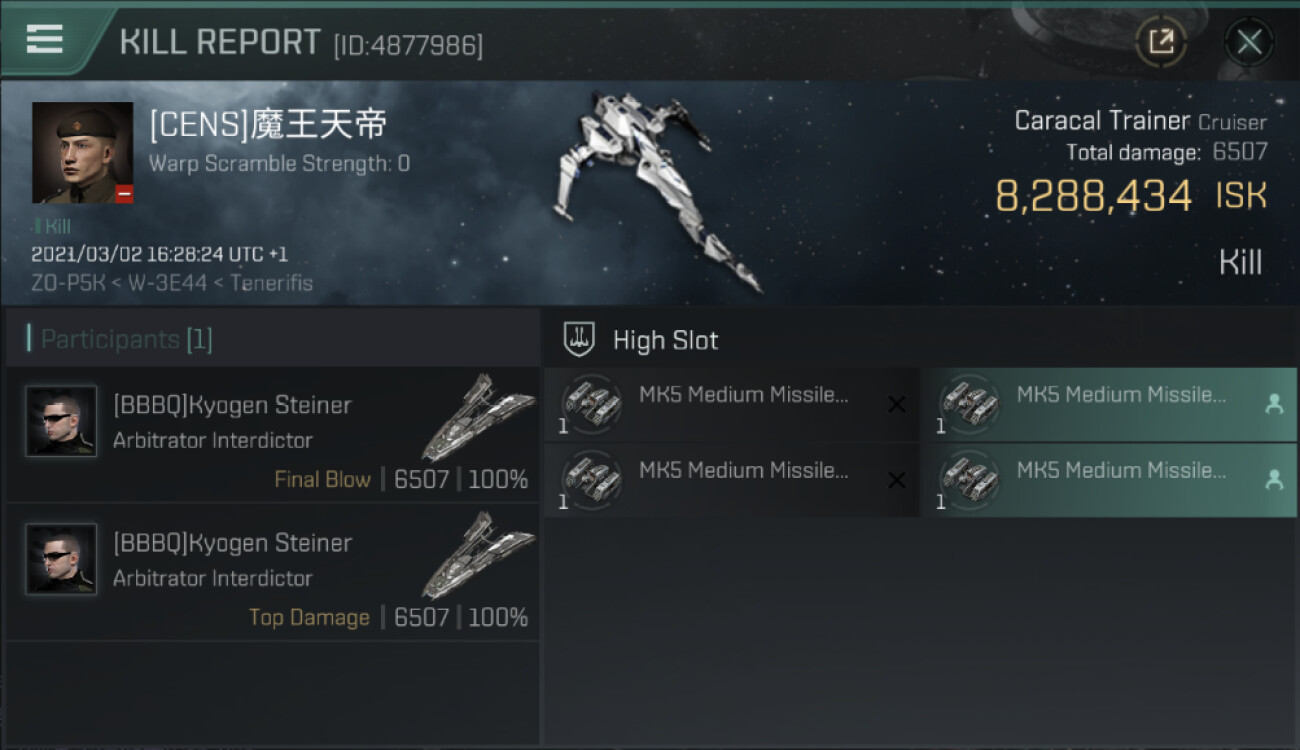
Task: Open the hamburger menu in header
Action: point(45,39)
